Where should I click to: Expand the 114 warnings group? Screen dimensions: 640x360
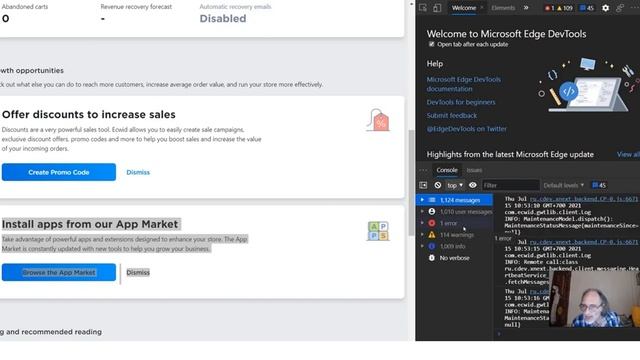pyautogui.click(x=422, y=235)
